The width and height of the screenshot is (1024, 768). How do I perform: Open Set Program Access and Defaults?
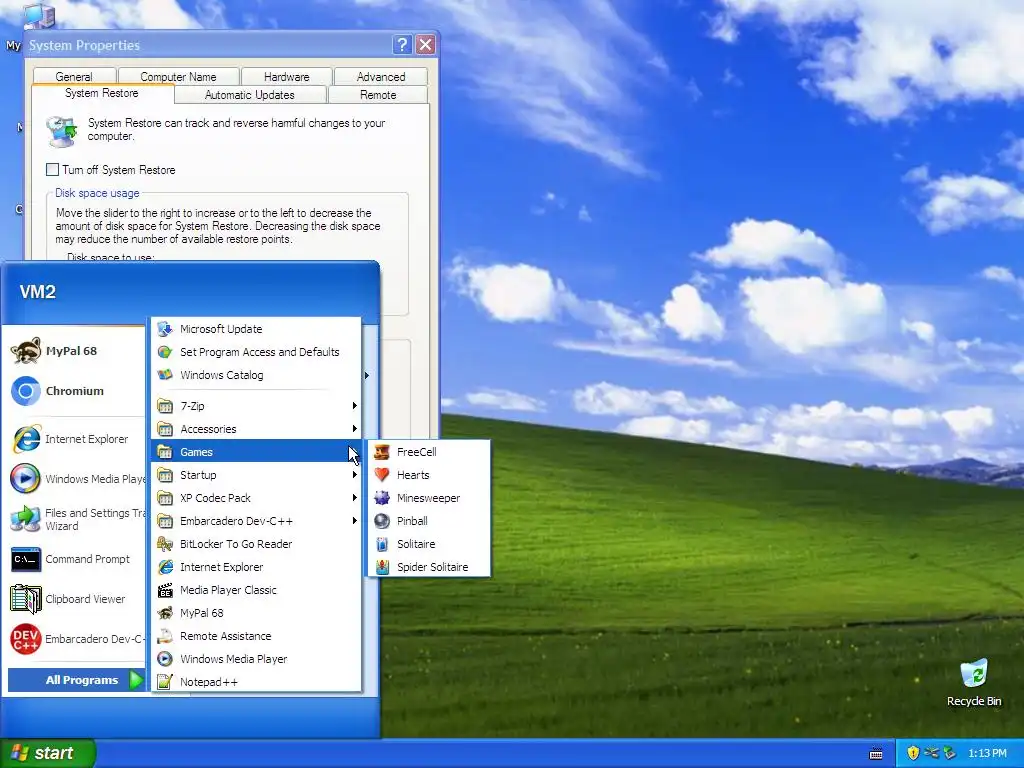pos(257,352)
